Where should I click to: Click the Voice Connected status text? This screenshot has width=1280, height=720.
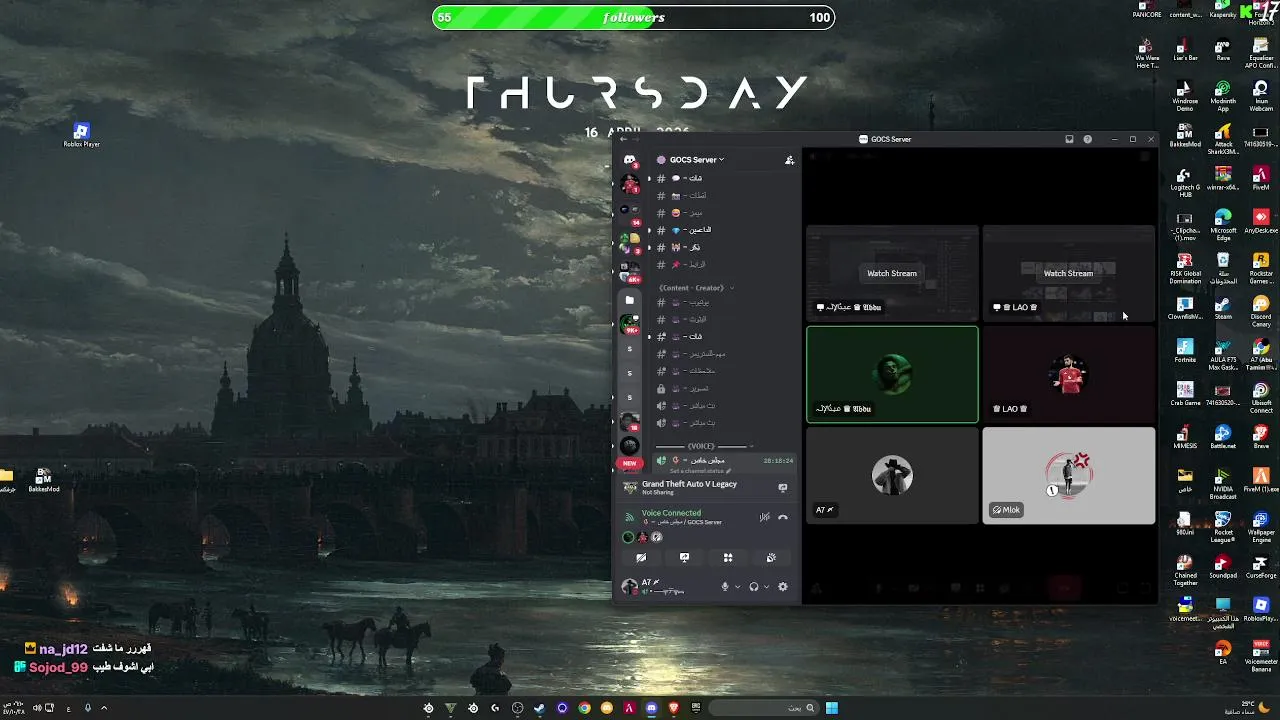tap(671, 513)
